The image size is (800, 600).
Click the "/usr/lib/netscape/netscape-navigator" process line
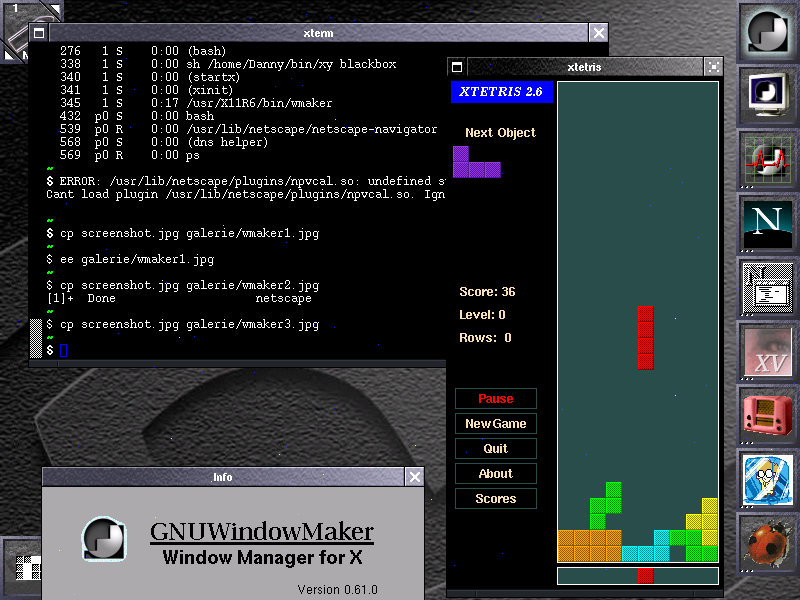coord(248,129)
